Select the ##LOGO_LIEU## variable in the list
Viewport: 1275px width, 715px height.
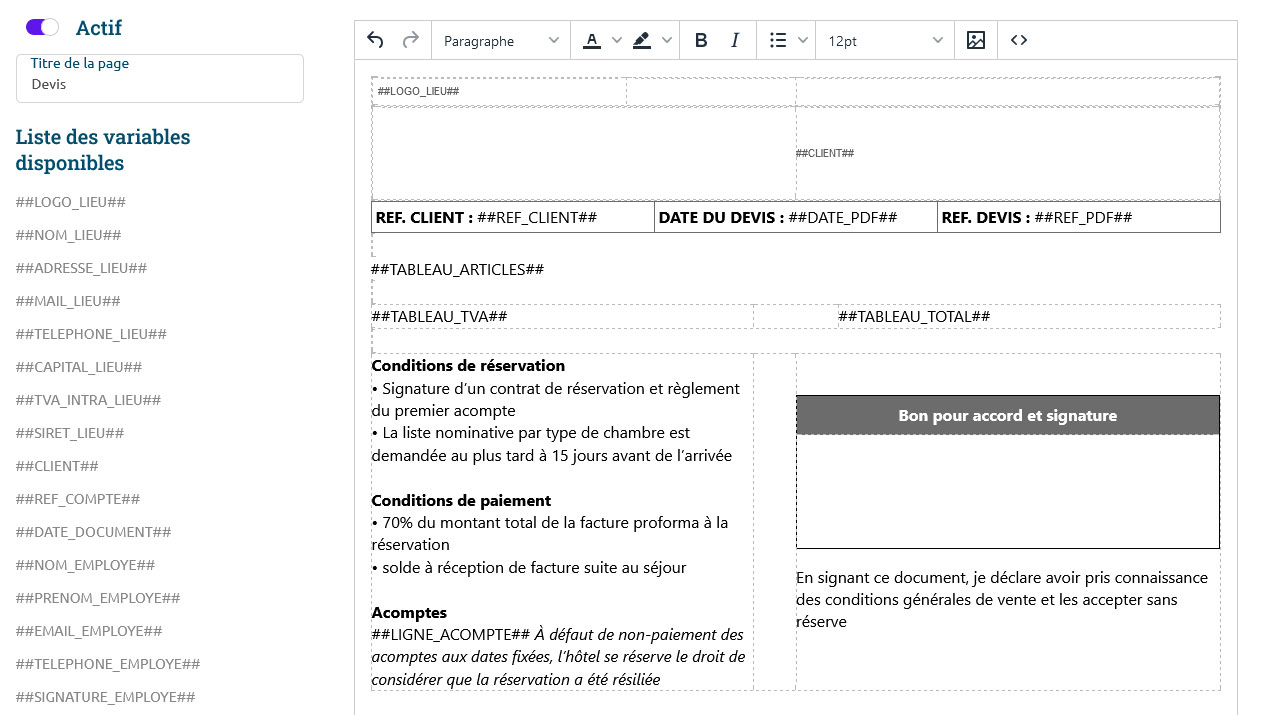click(x=71, y=202)
